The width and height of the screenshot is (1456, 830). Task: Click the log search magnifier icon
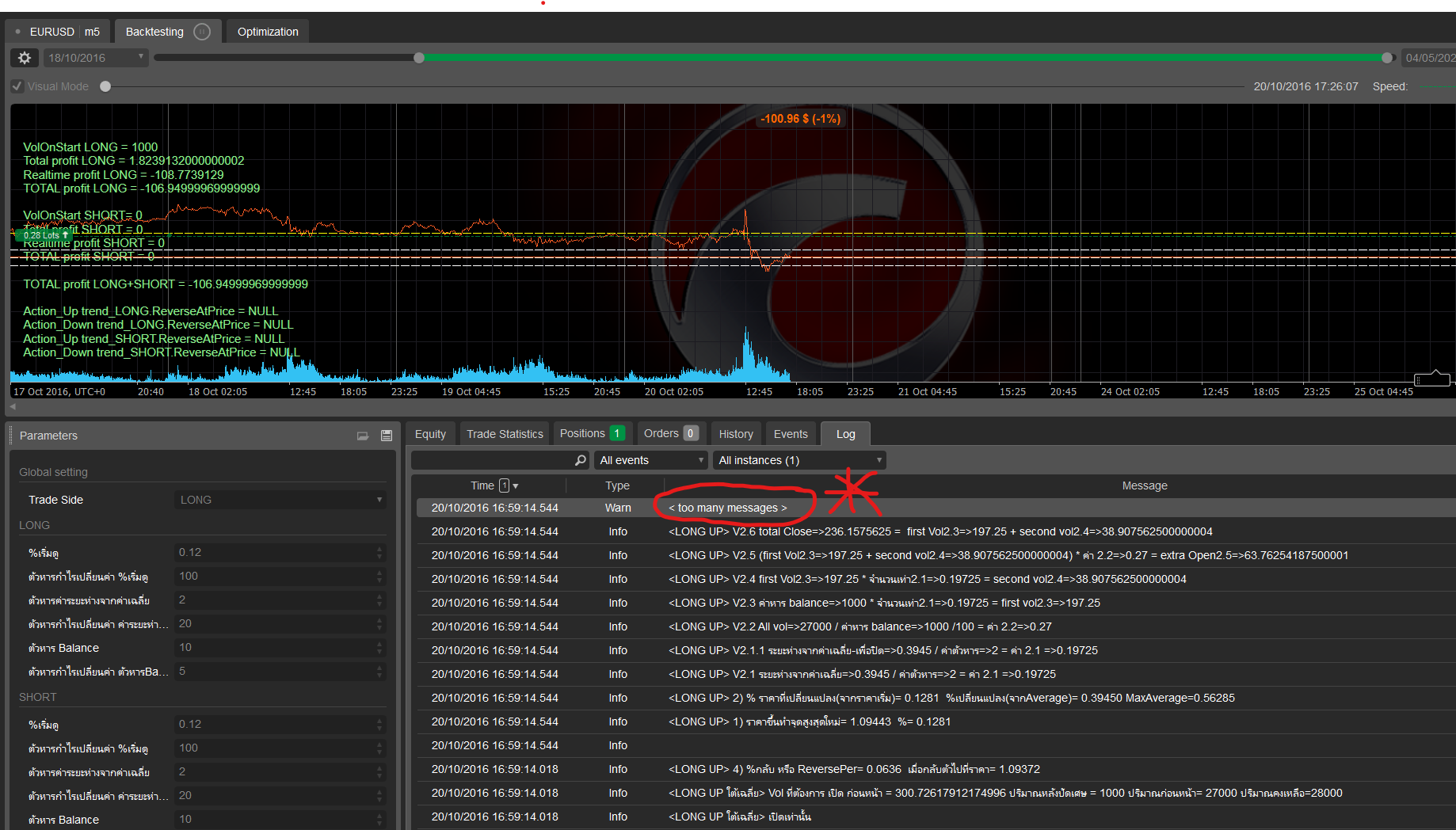click(580, 460)
